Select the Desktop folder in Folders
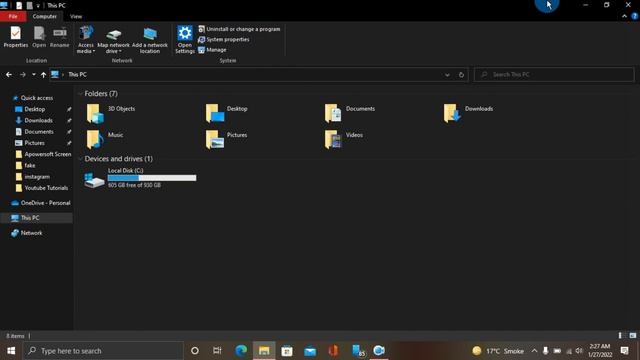This screenshot has height=360, width=640. tap(227, 113)
